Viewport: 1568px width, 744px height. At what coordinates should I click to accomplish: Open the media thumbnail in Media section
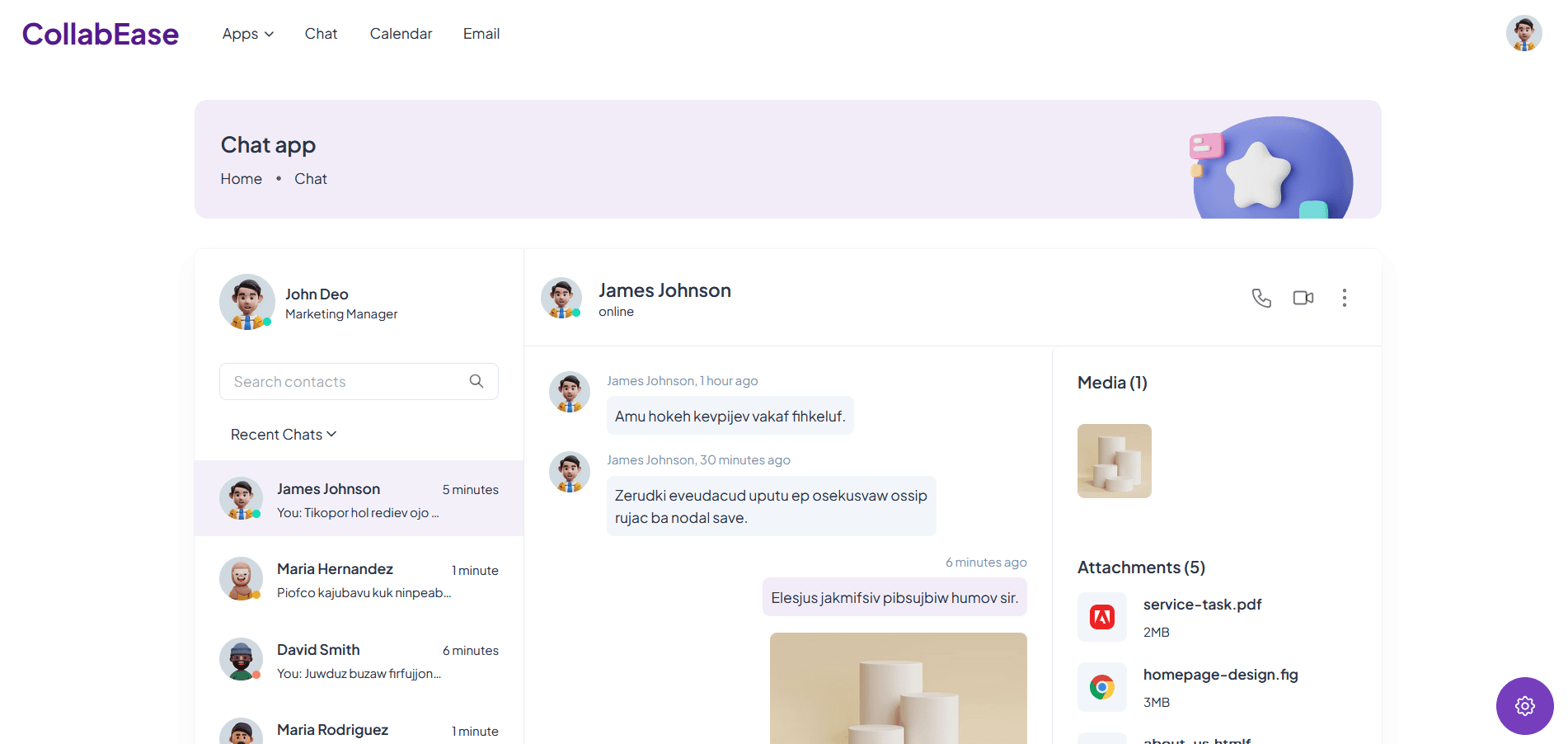click(1114, 461)
